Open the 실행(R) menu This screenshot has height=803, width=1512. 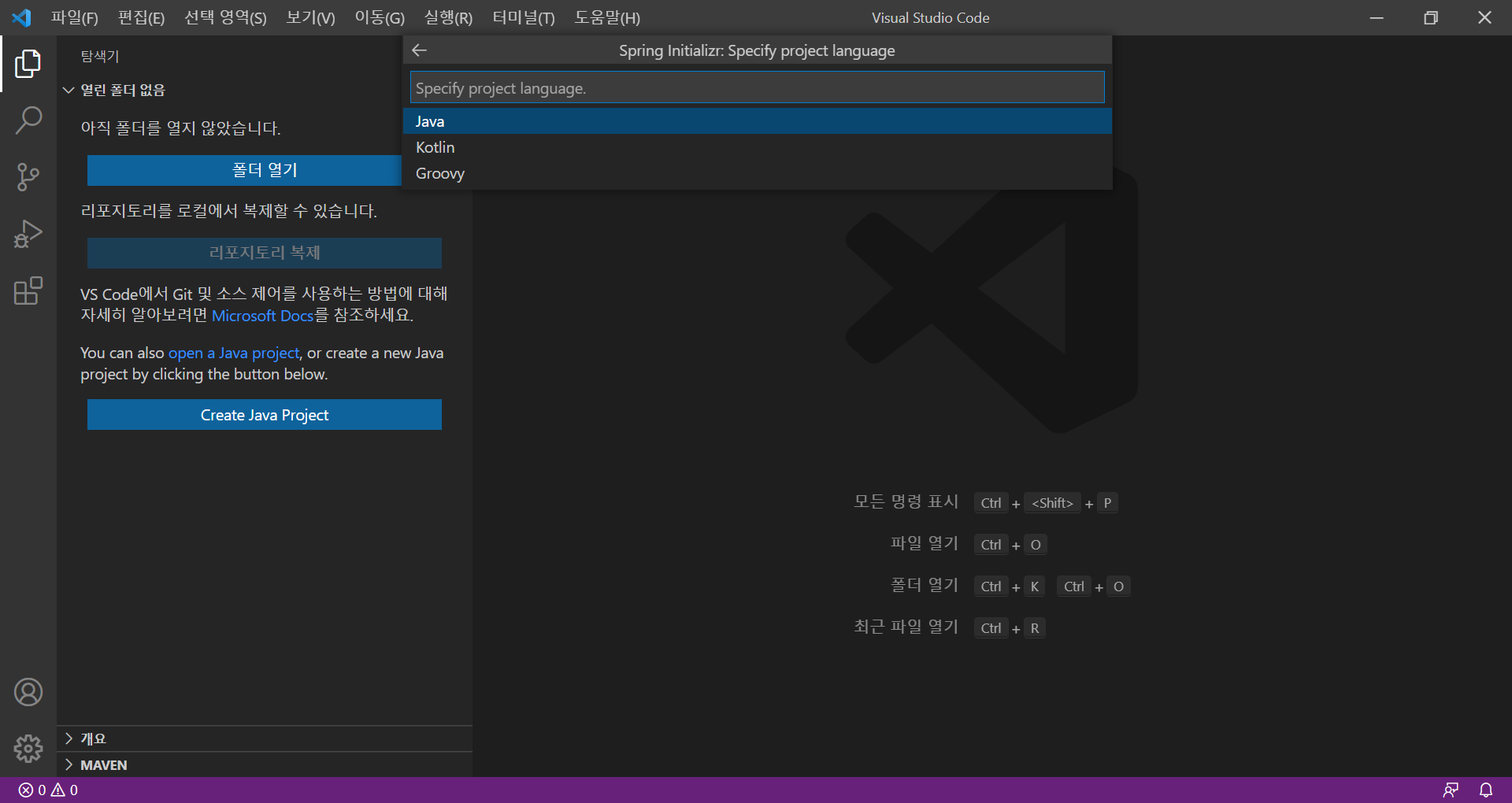pyautogui.click(x=448, y=17)
